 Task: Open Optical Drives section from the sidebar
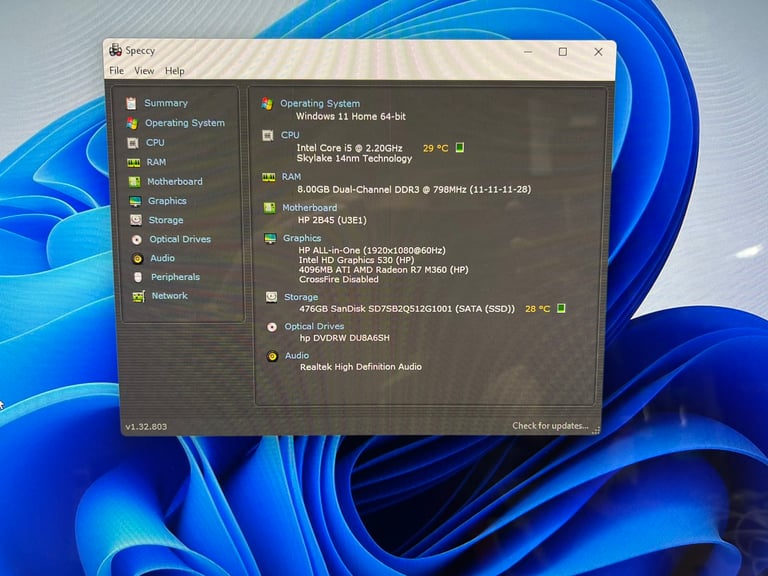click(180, 240)
